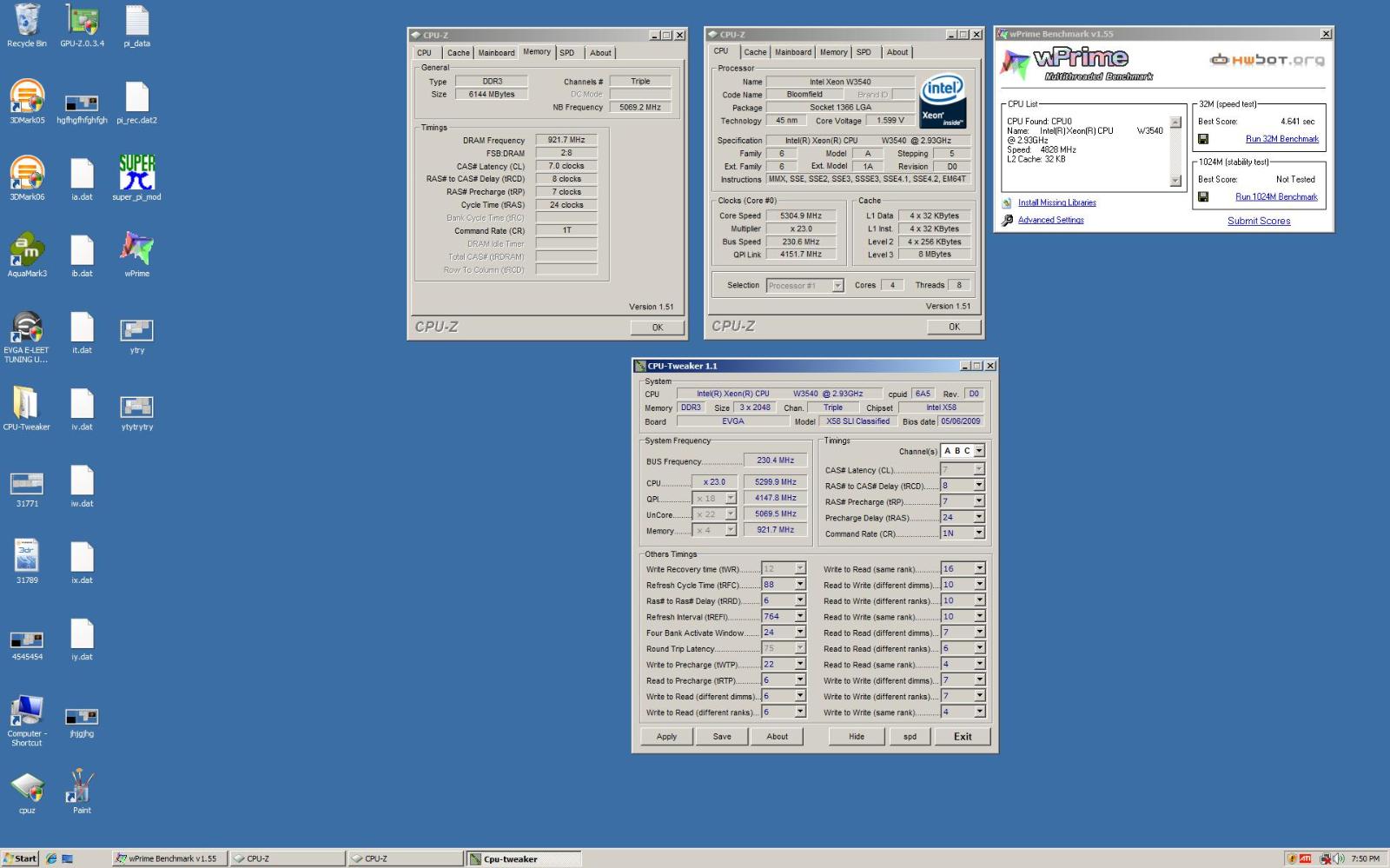Expand the RAS# to CAS# Delay (tRCD) dropdown

click(979, 486)
